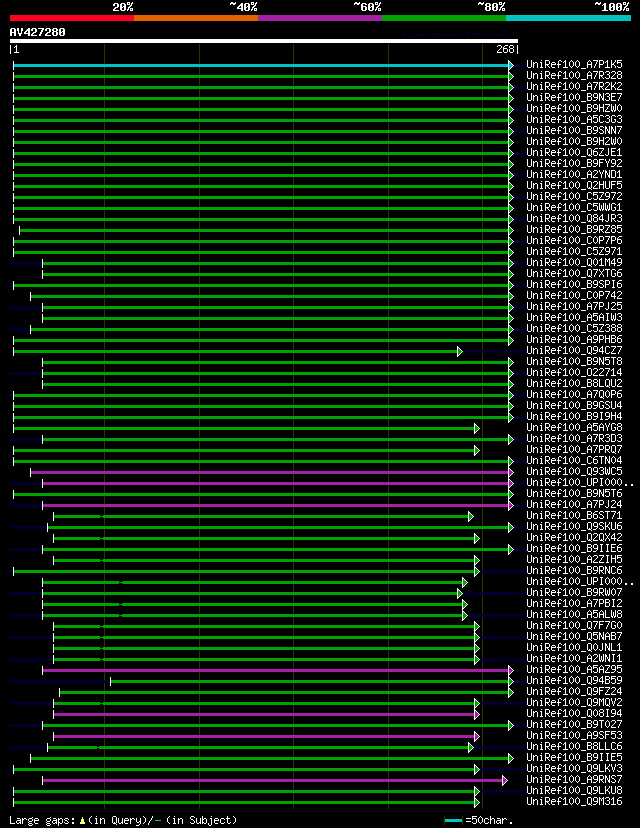640x828 pixels.
Task: Select the AV427280 query name
Action: pyautogui.click(x=37, y=32)
